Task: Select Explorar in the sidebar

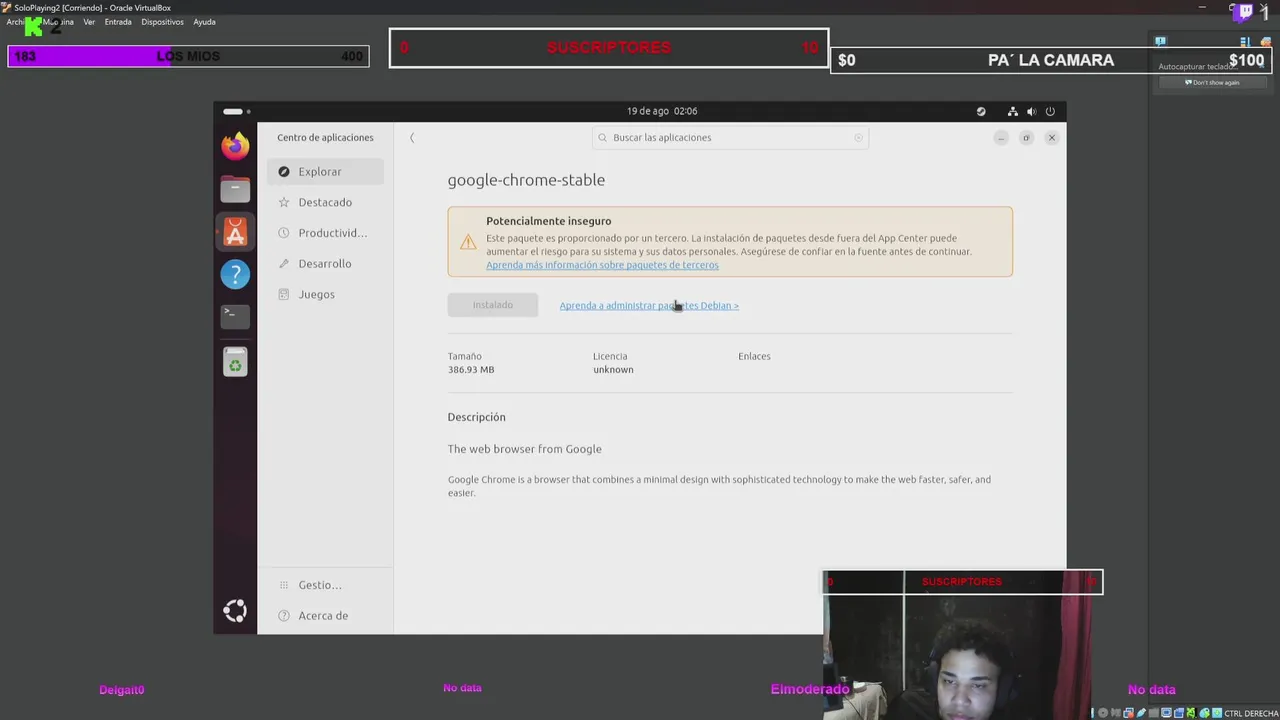Action: (325, 172)
